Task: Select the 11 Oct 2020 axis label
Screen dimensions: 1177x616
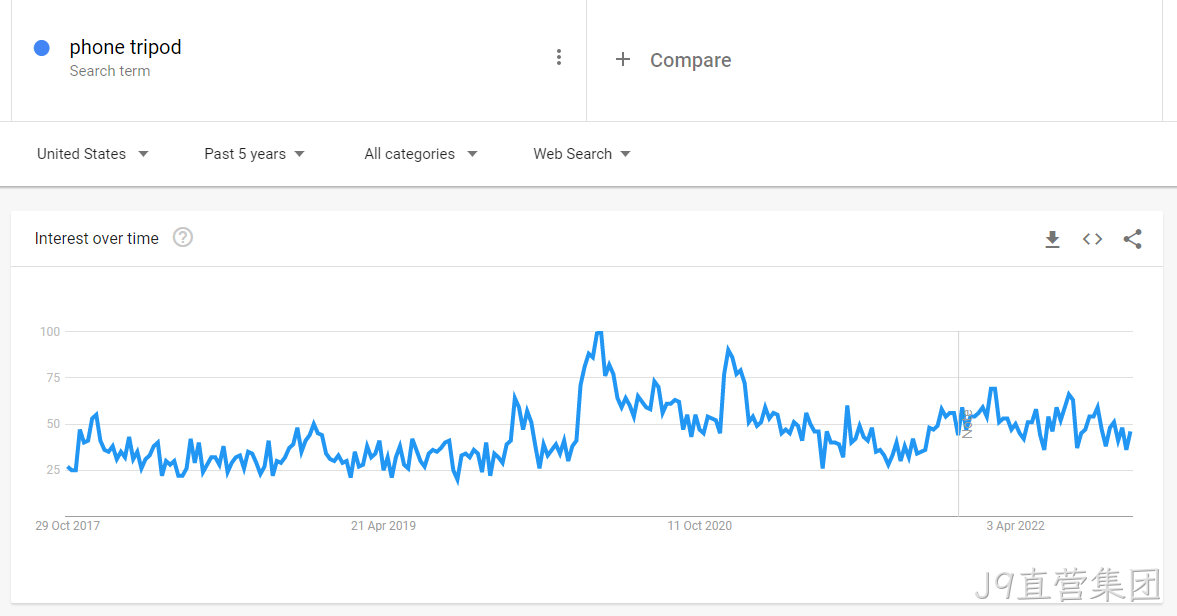Action: pos(700,526)
